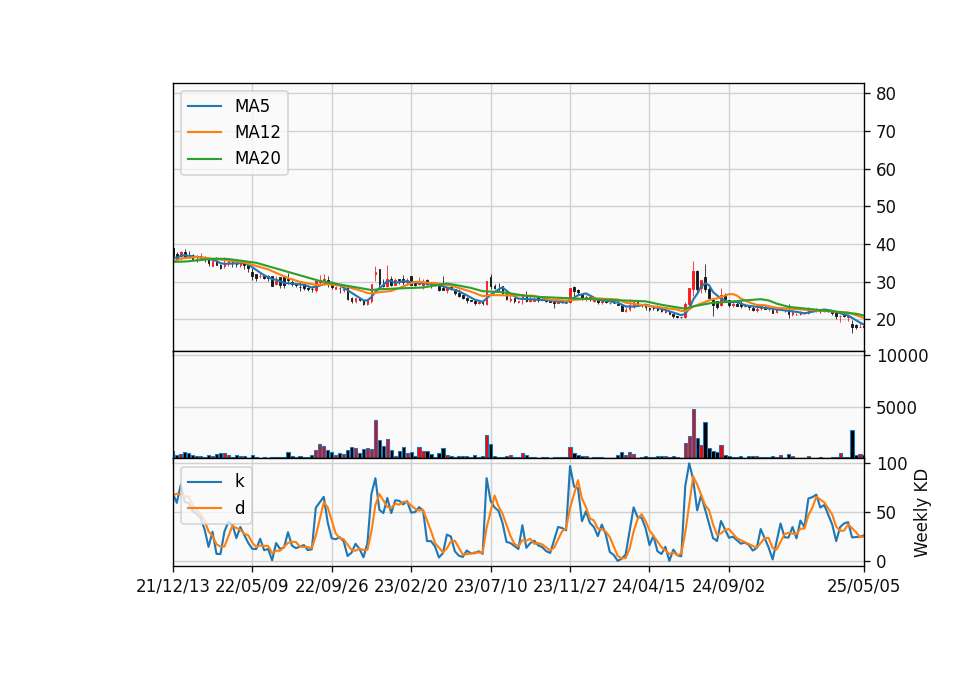The width and height of the screenshot is (960, 690).
Task: Click the 22/05/09 date tick label
Action: [252, 586]
